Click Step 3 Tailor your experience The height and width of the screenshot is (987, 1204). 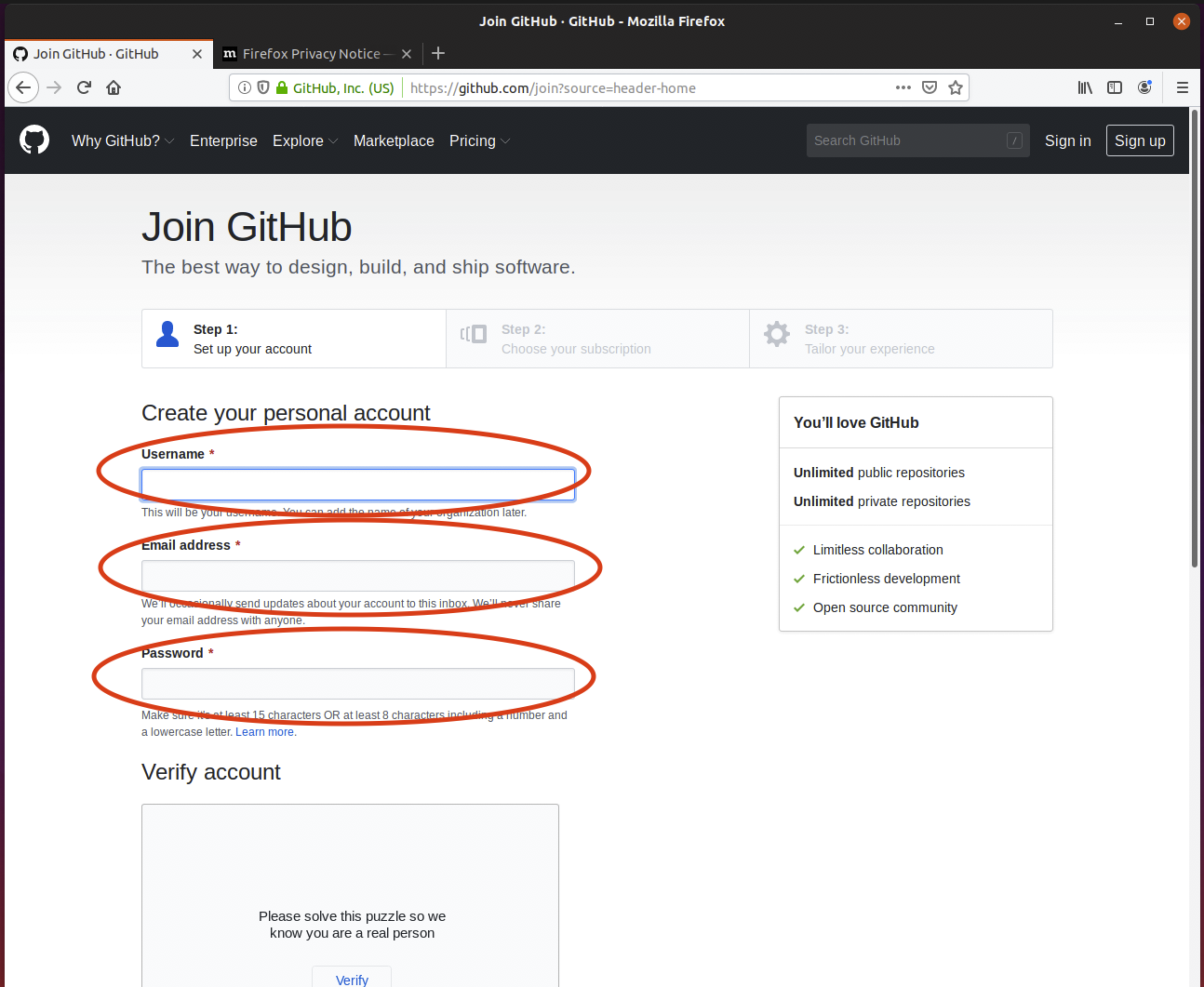[x=901, y=339]
